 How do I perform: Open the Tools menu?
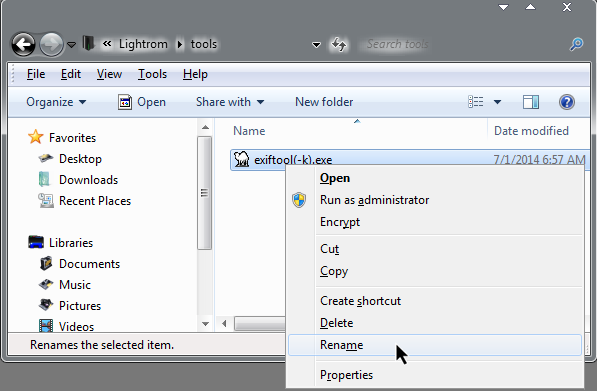152,74
